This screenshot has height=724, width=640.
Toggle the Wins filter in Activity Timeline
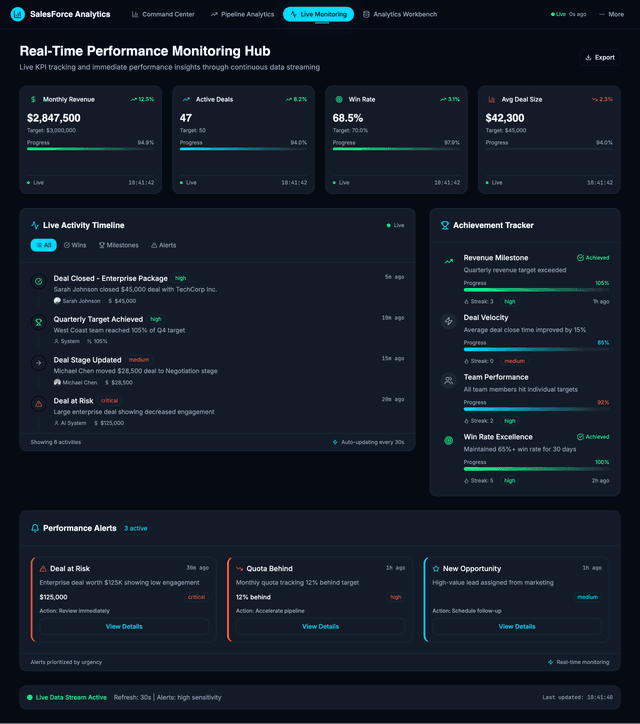[75, 245]
